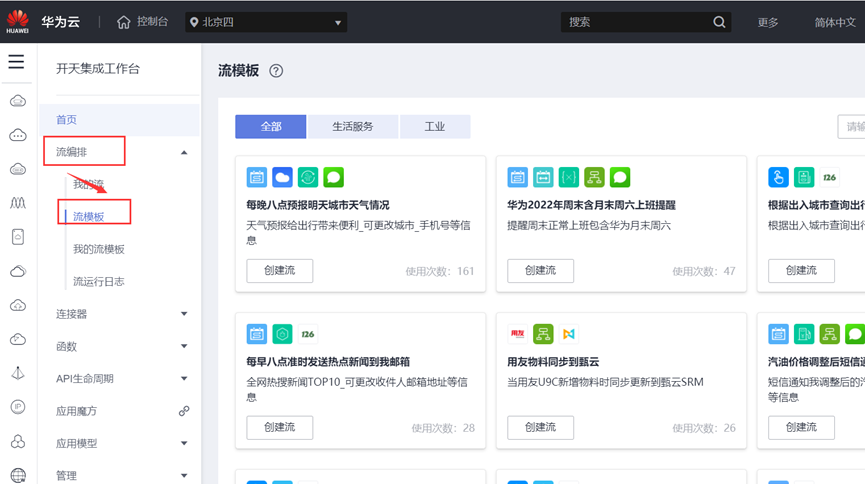Click the Huawei Cloud logo
Viewport: 865px width, 484px height.
[18, 22]
